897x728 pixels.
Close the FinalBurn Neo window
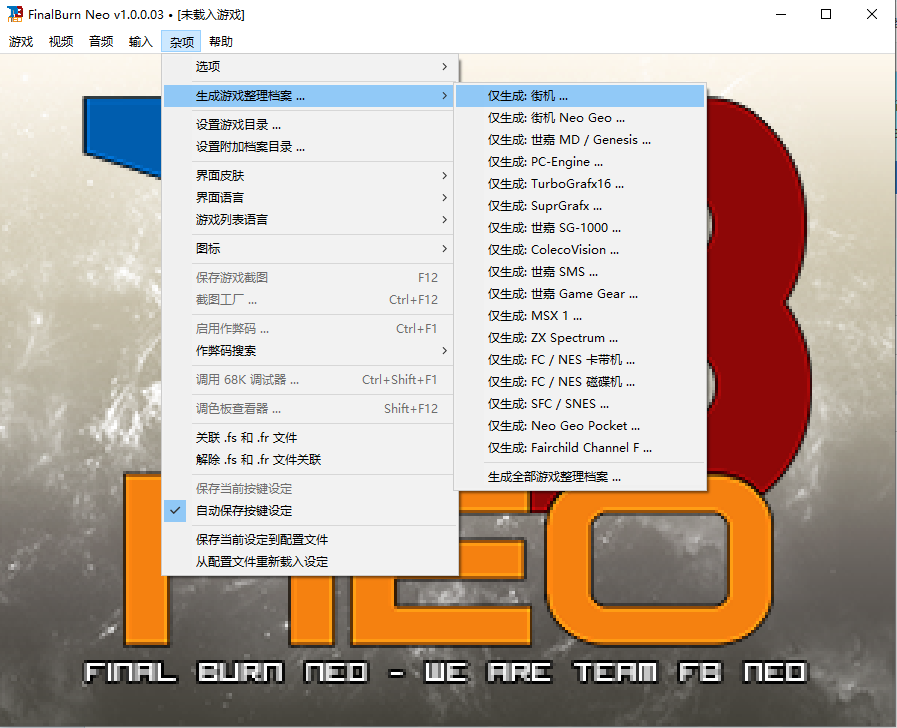tap(872, 14)
